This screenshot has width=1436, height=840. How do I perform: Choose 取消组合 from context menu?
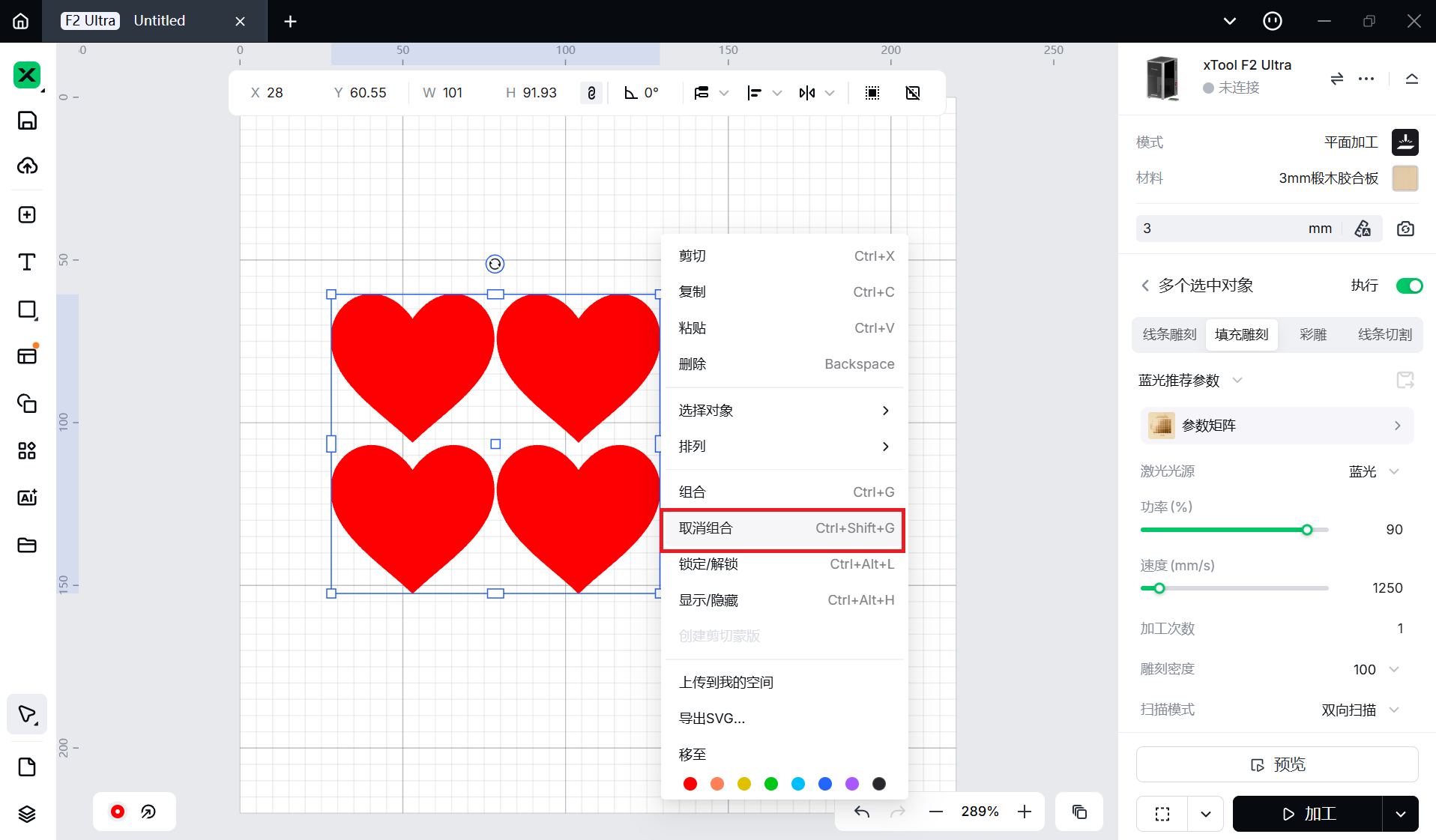pos(784,528)
